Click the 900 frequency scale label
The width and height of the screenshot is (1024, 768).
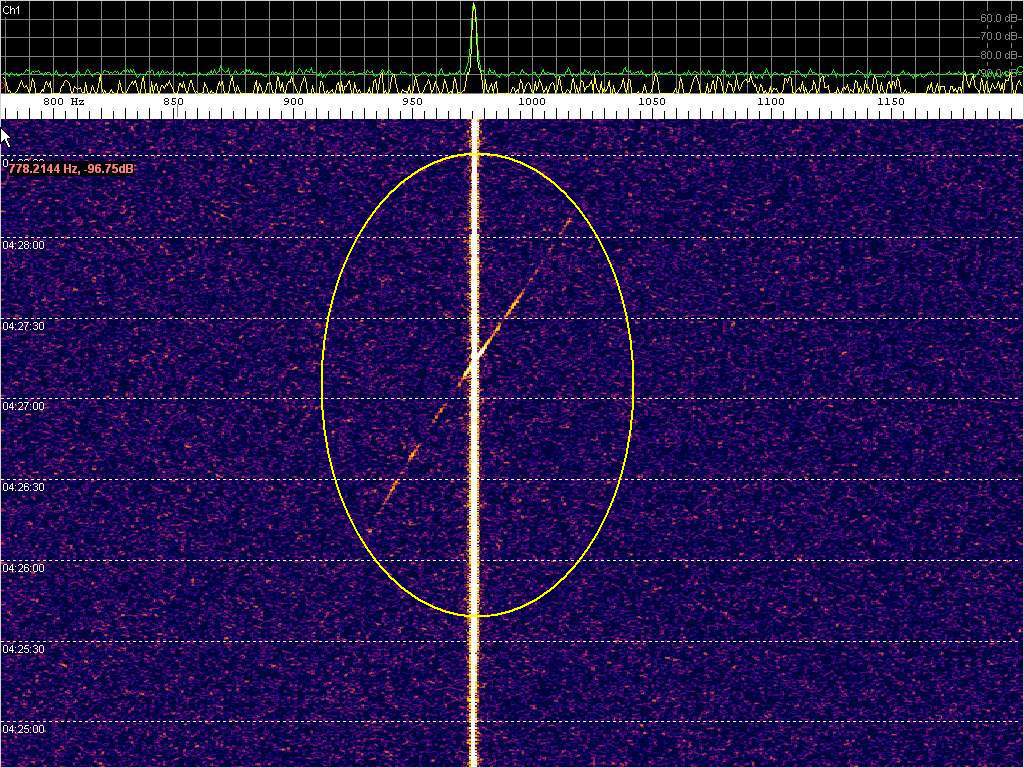pyautogui.click(x=293, y=102)
